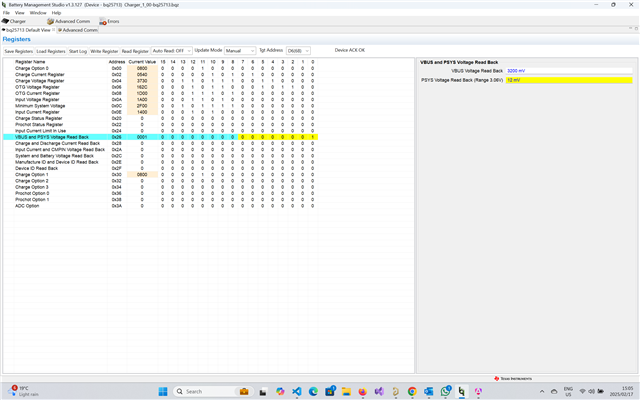Toggle bit 11 of Charge Option 1
Screen dimensions: 640x400
point(202,175)
